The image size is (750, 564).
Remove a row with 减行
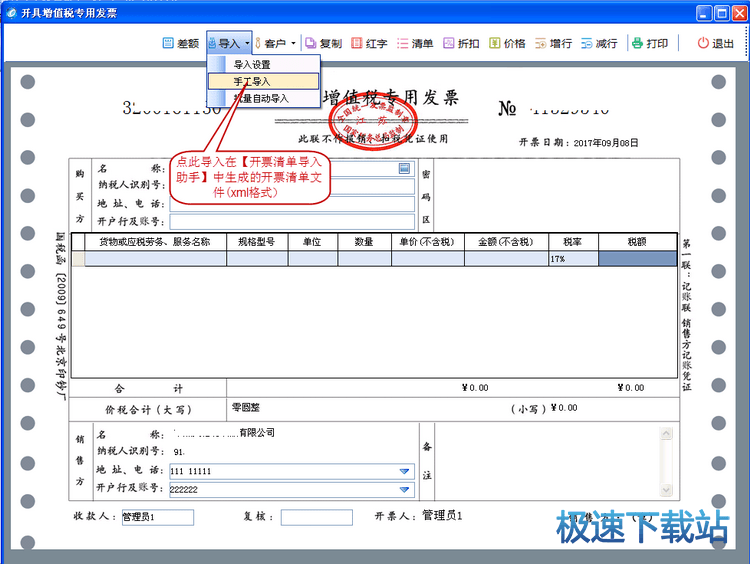[x=599, y=44]
